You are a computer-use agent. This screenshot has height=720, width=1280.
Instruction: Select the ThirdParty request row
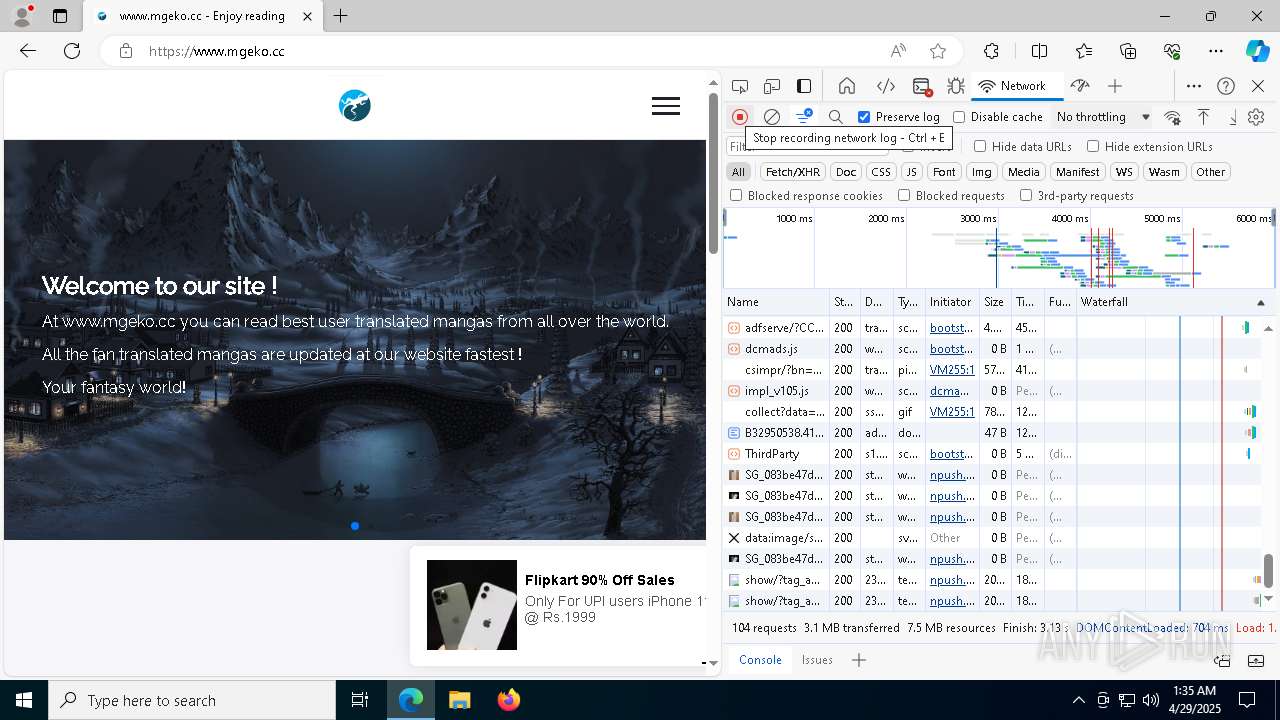click(992, 454)
